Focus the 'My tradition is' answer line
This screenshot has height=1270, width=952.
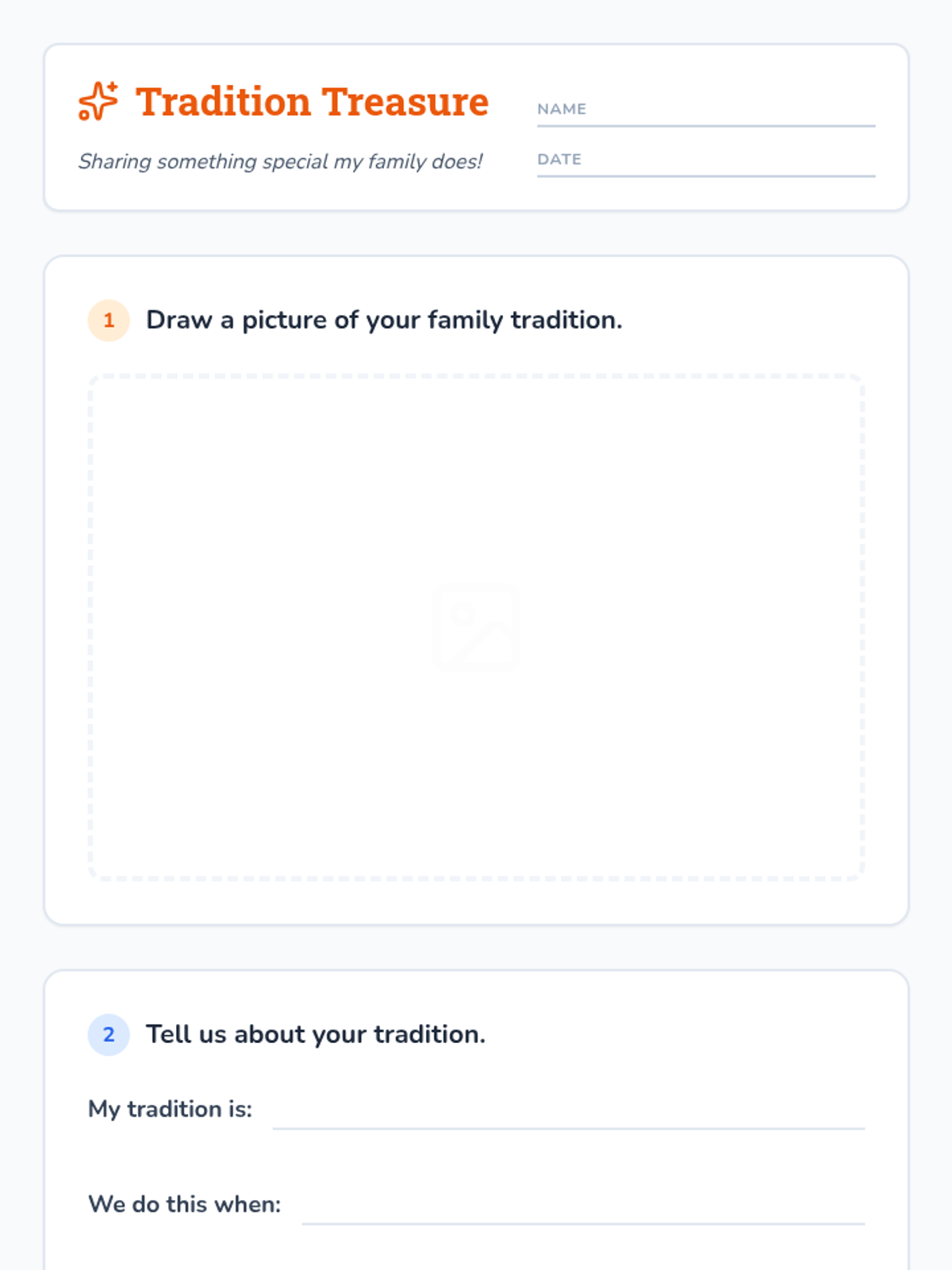click(x=568, y=1114)
